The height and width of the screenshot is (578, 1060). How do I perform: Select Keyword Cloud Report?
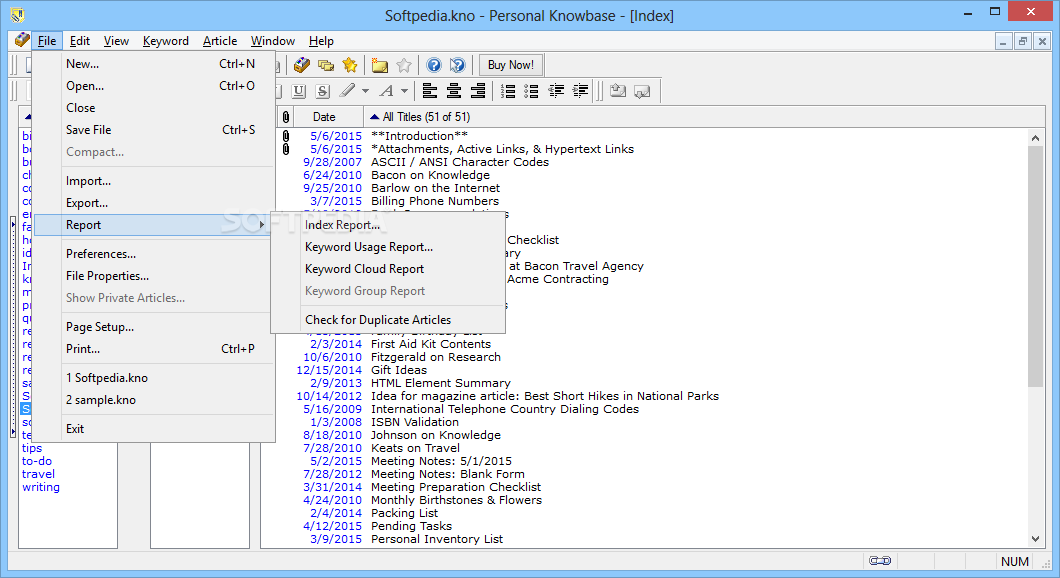(388, 269)
